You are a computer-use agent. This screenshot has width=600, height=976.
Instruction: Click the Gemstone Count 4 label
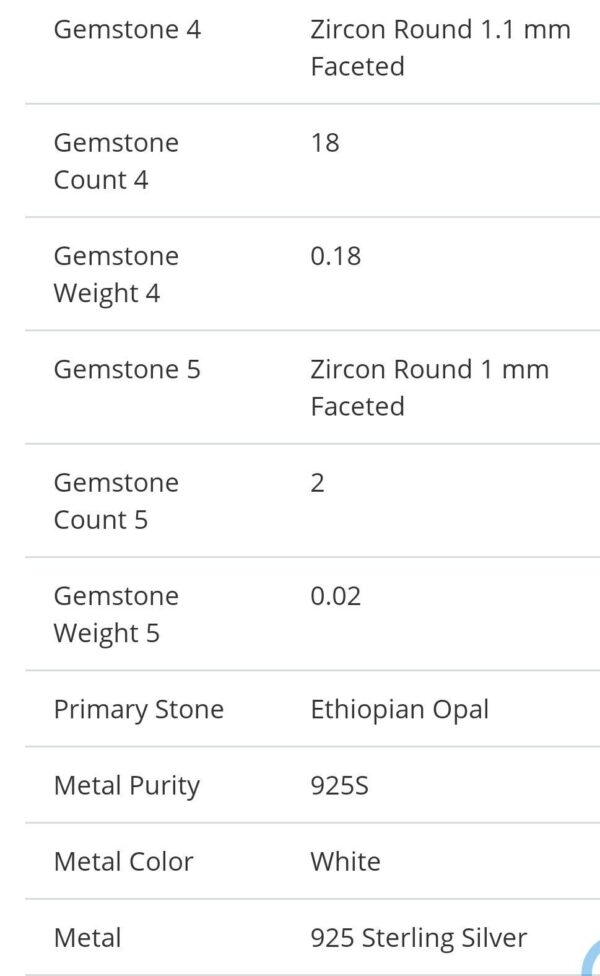pyautogui.click(x=116, y=161)
